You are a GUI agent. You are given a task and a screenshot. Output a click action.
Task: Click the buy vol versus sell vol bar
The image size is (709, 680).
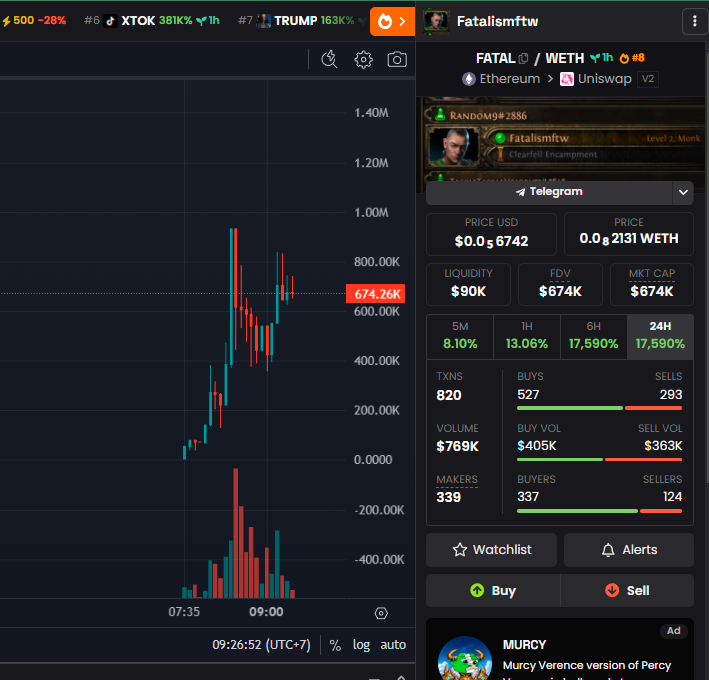point(599,460)
